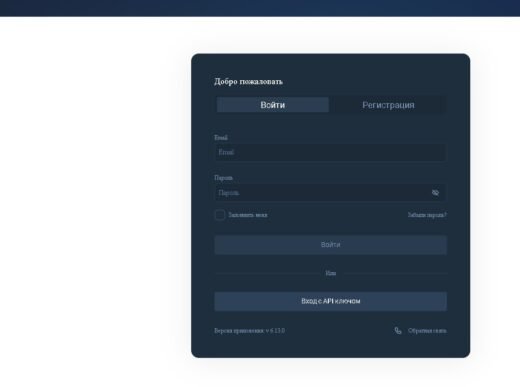Enable the Запомнить меня checkbox

tap(220, 215)
